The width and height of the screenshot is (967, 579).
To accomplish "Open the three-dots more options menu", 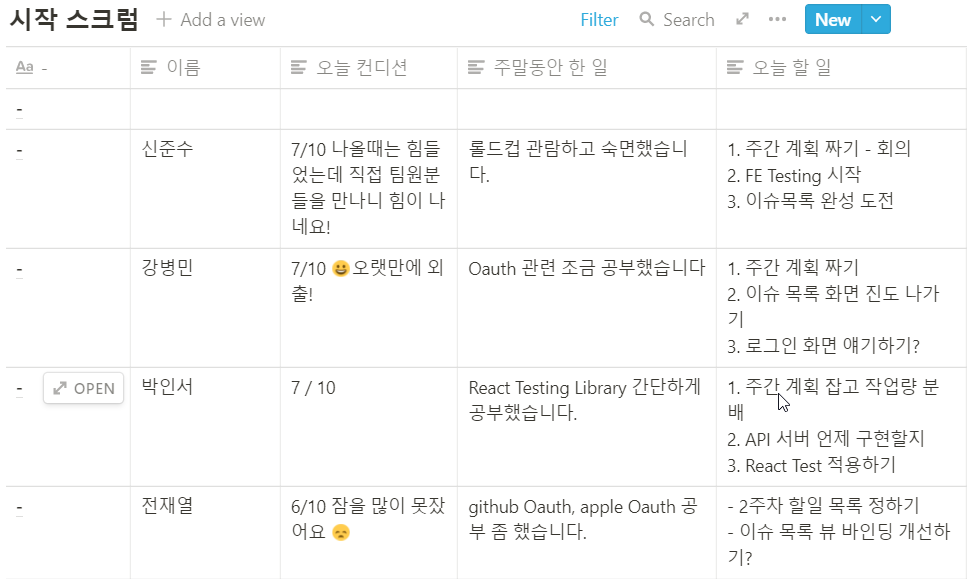I will click(x=777, y=20).
